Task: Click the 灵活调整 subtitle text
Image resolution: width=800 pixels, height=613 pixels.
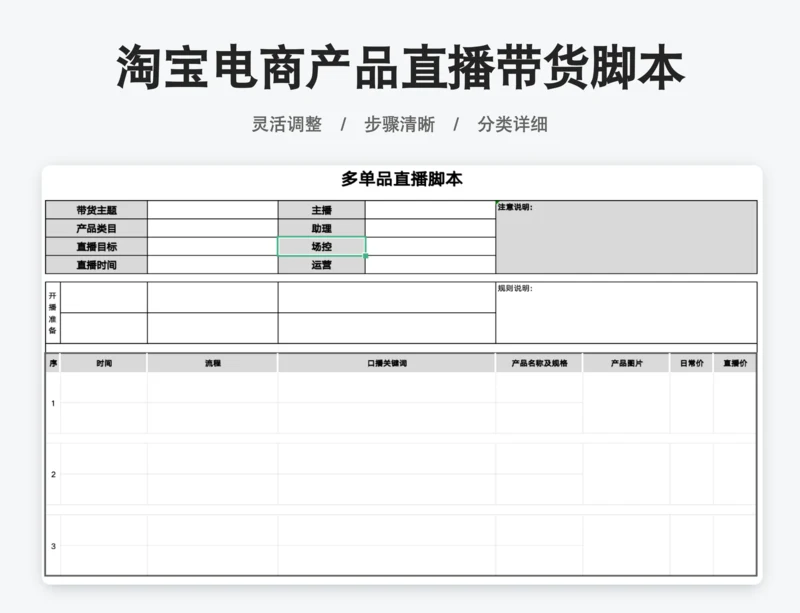Action: click(287, 124)
